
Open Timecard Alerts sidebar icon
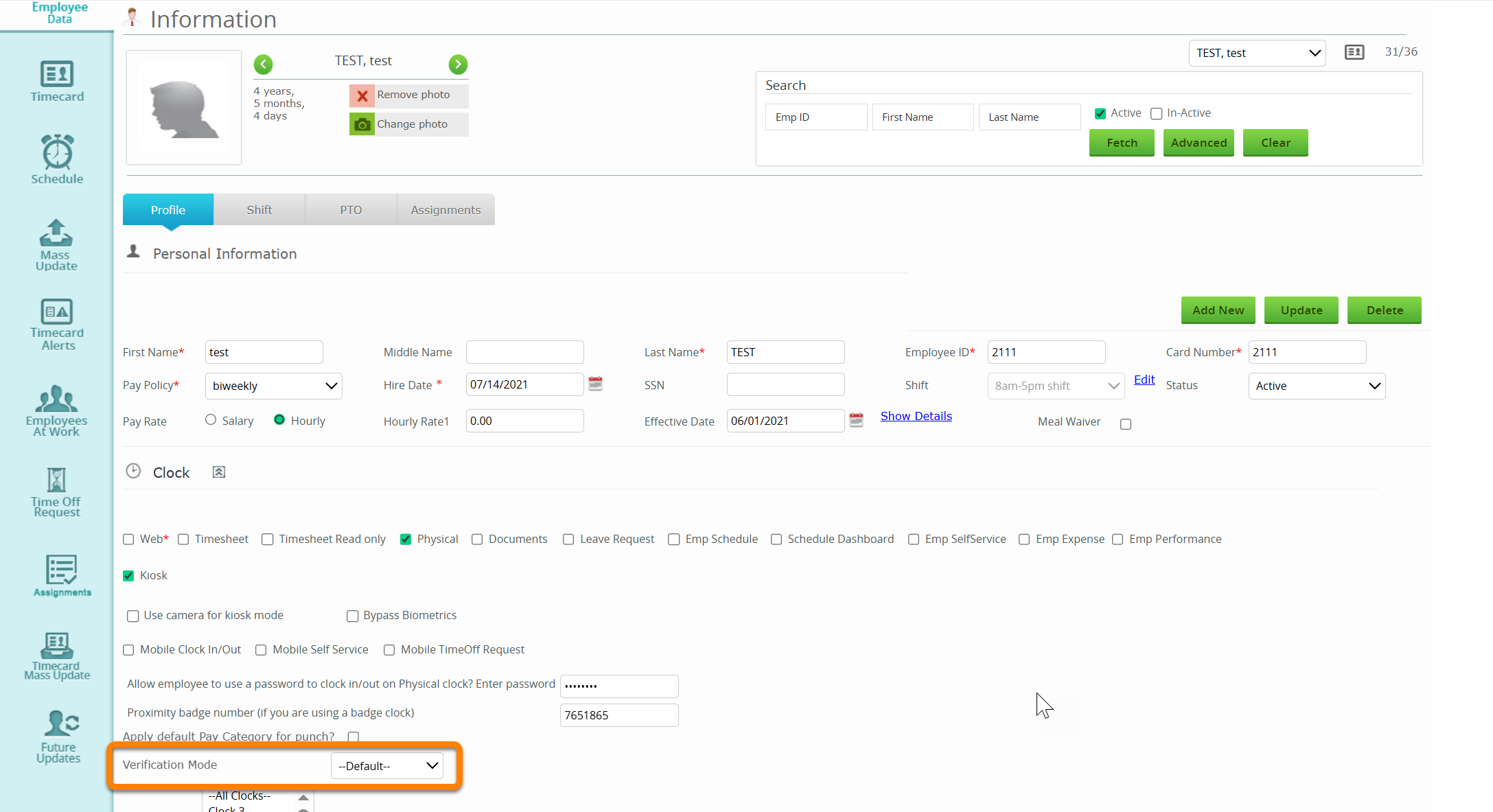(57, 312)
